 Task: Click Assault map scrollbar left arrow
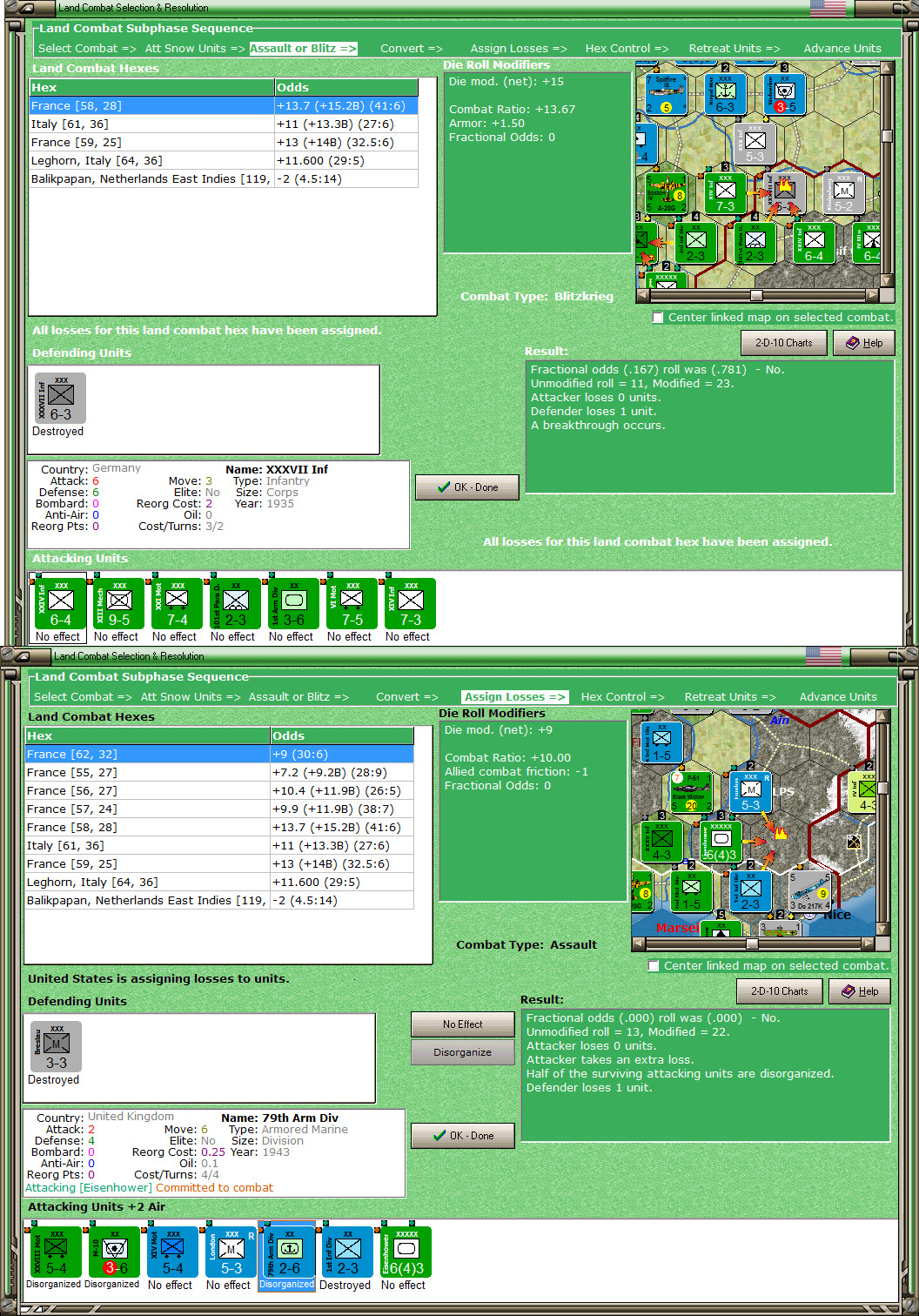(x=639, y=943)
